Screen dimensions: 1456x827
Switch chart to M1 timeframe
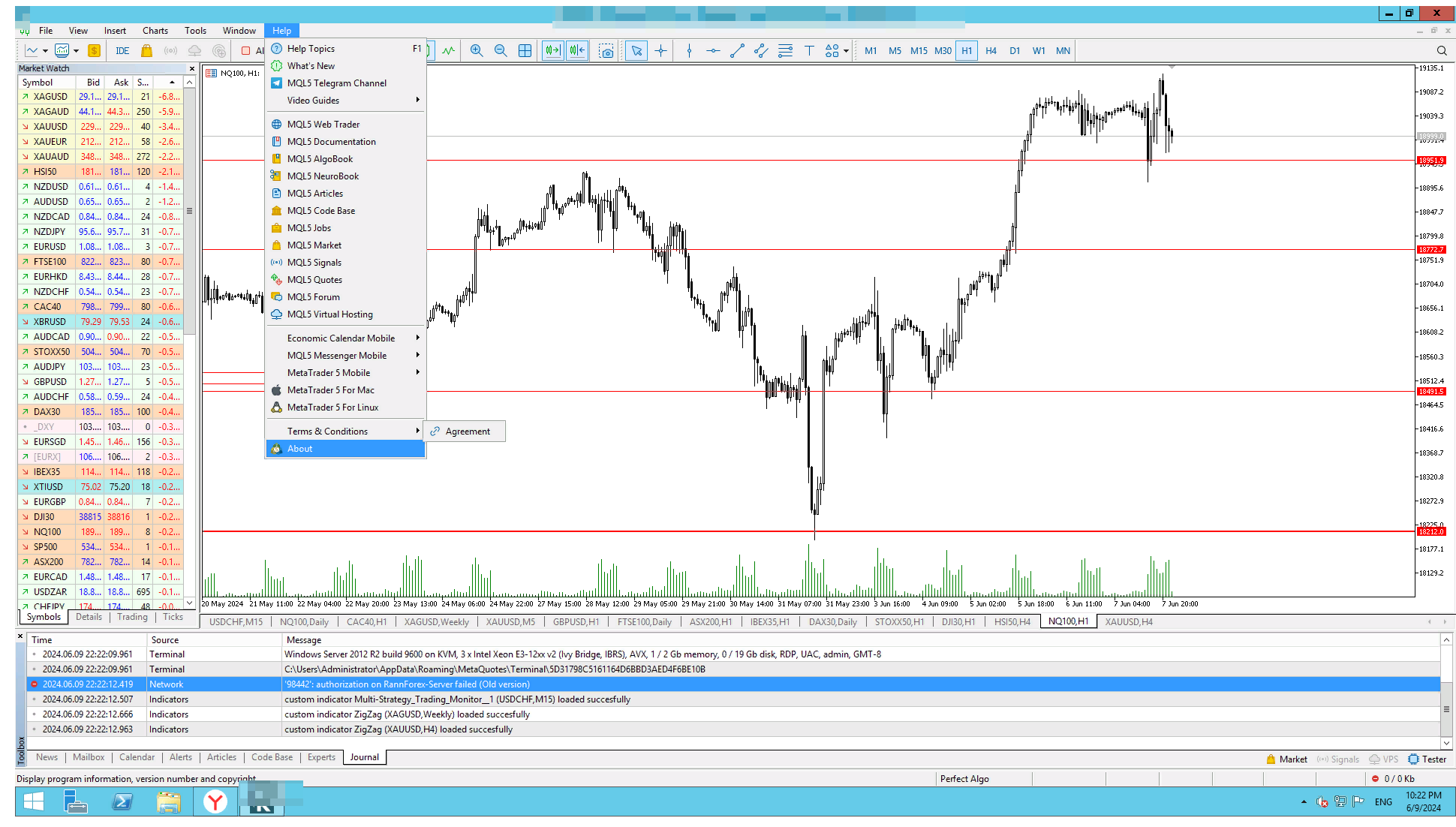[871, 51]
